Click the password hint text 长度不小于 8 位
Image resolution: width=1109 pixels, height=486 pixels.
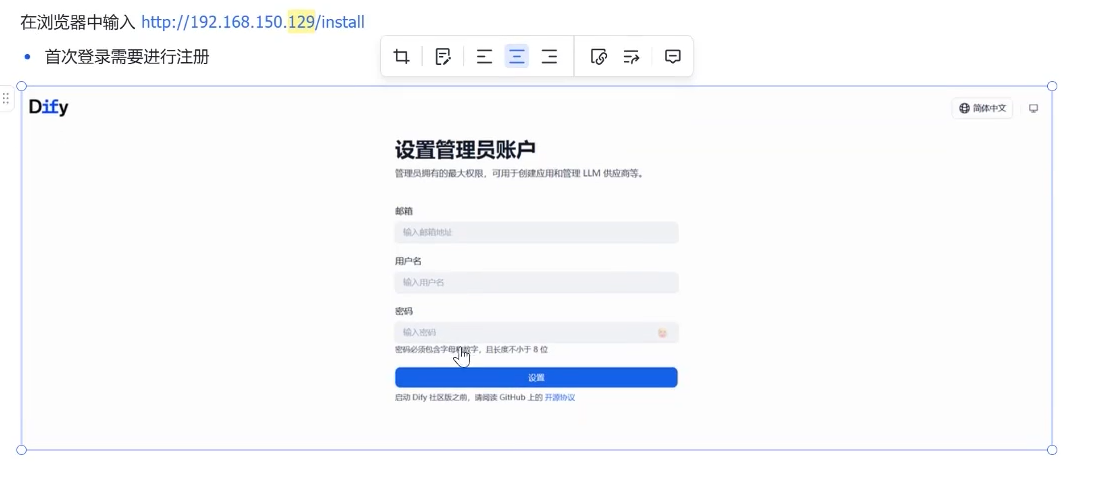(x=521, y=349)
